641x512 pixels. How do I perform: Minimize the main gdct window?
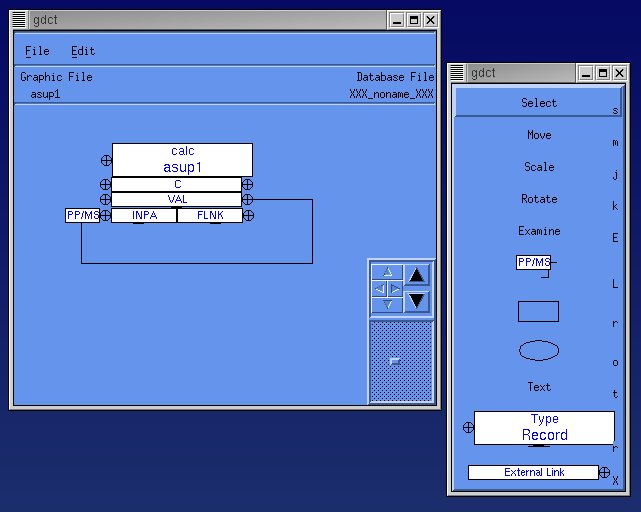396,20
